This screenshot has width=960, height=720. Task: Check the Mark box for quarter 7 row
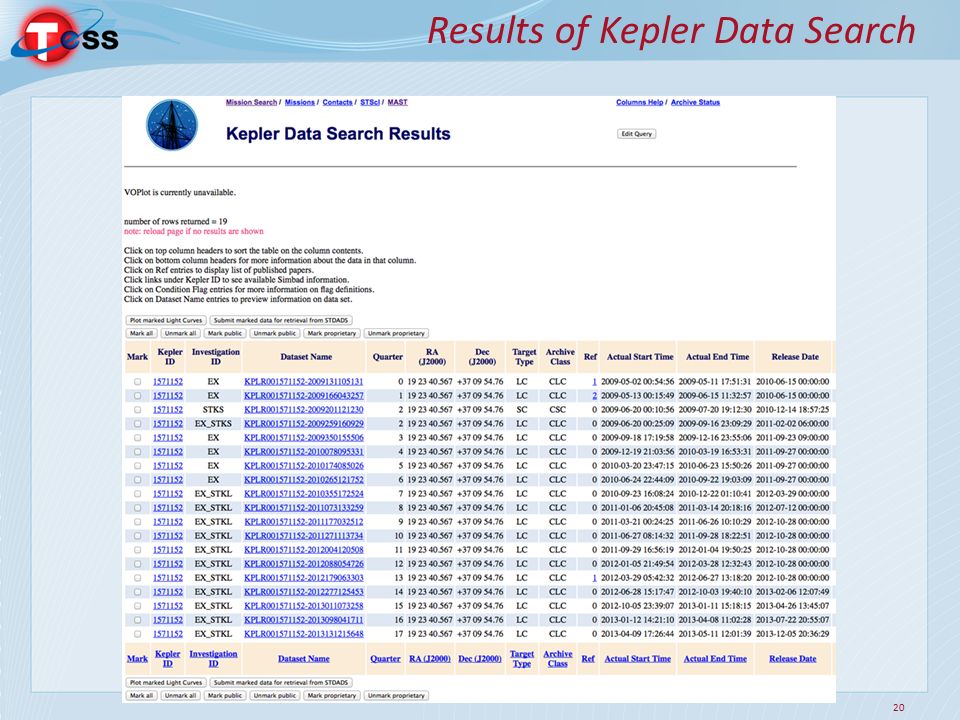click(x=138, y=493)
